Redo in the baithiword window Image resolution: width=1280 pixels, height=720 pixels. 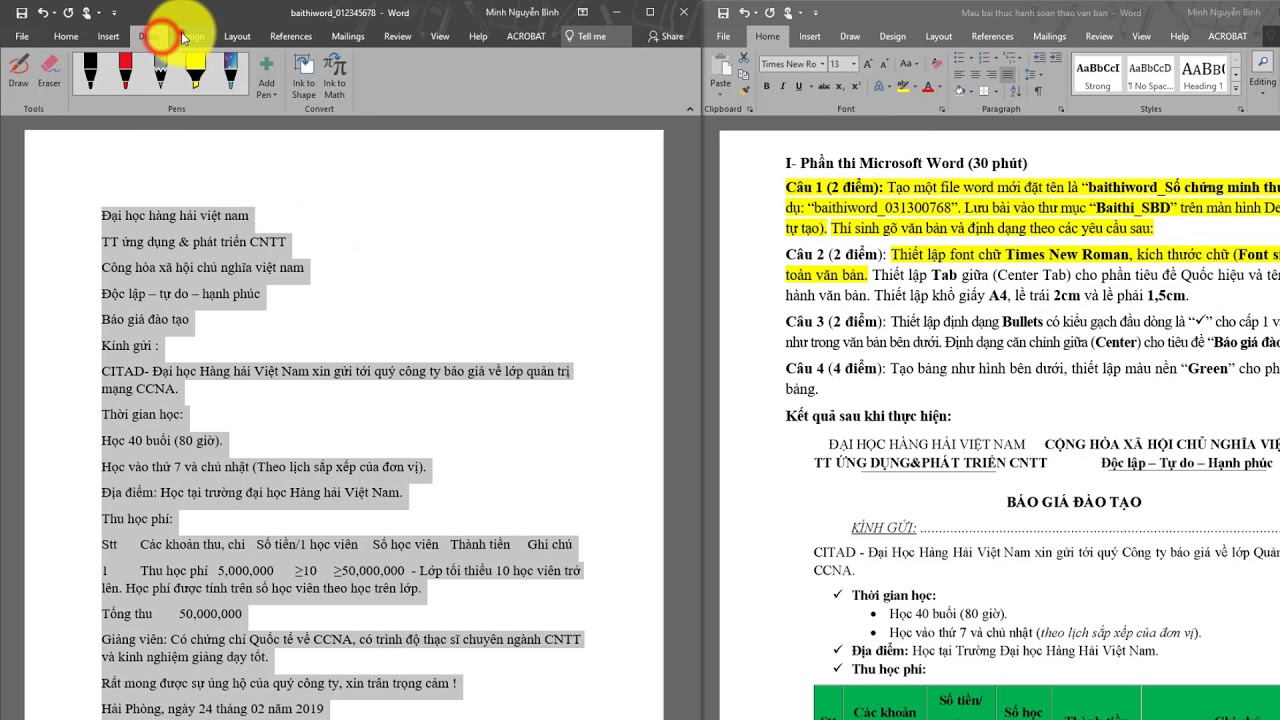[68, 12]
